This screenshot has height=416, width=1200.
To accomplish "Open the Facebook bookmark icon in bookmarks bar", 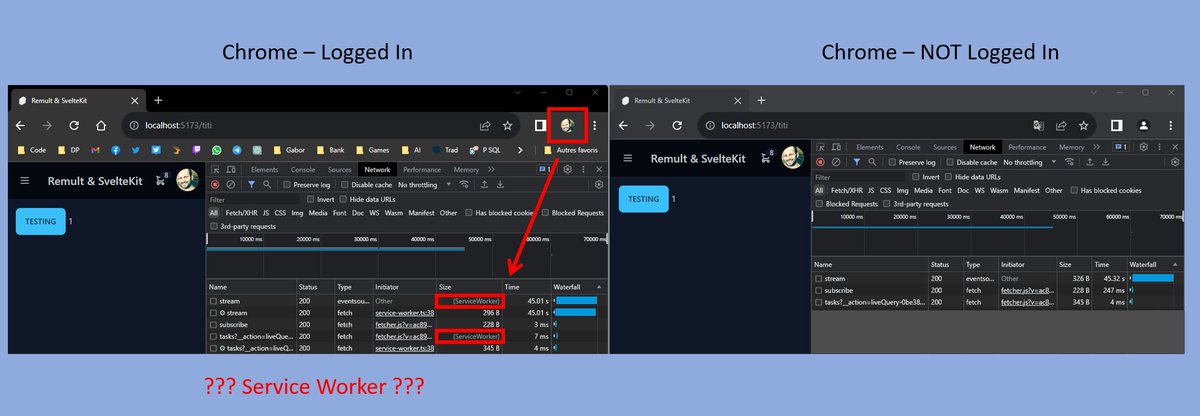I will [116, 150].
